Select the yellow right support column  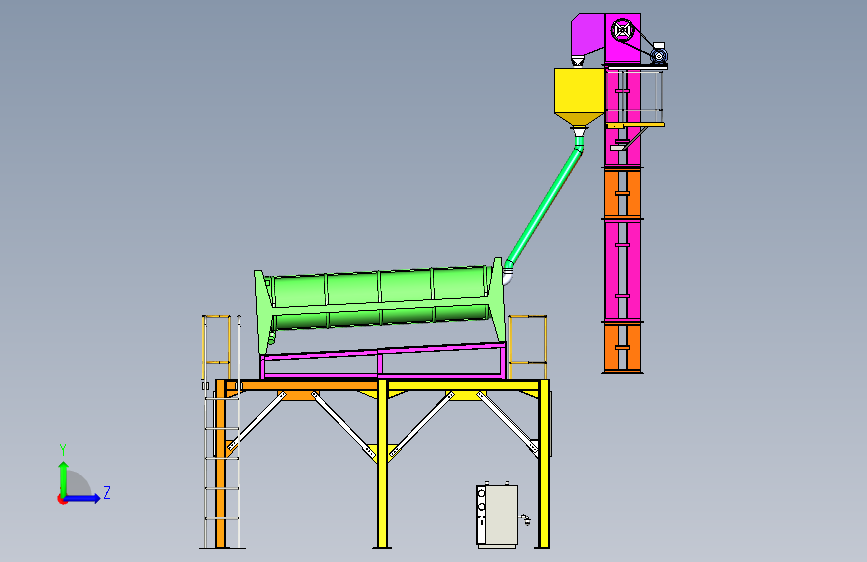[544, 464]
